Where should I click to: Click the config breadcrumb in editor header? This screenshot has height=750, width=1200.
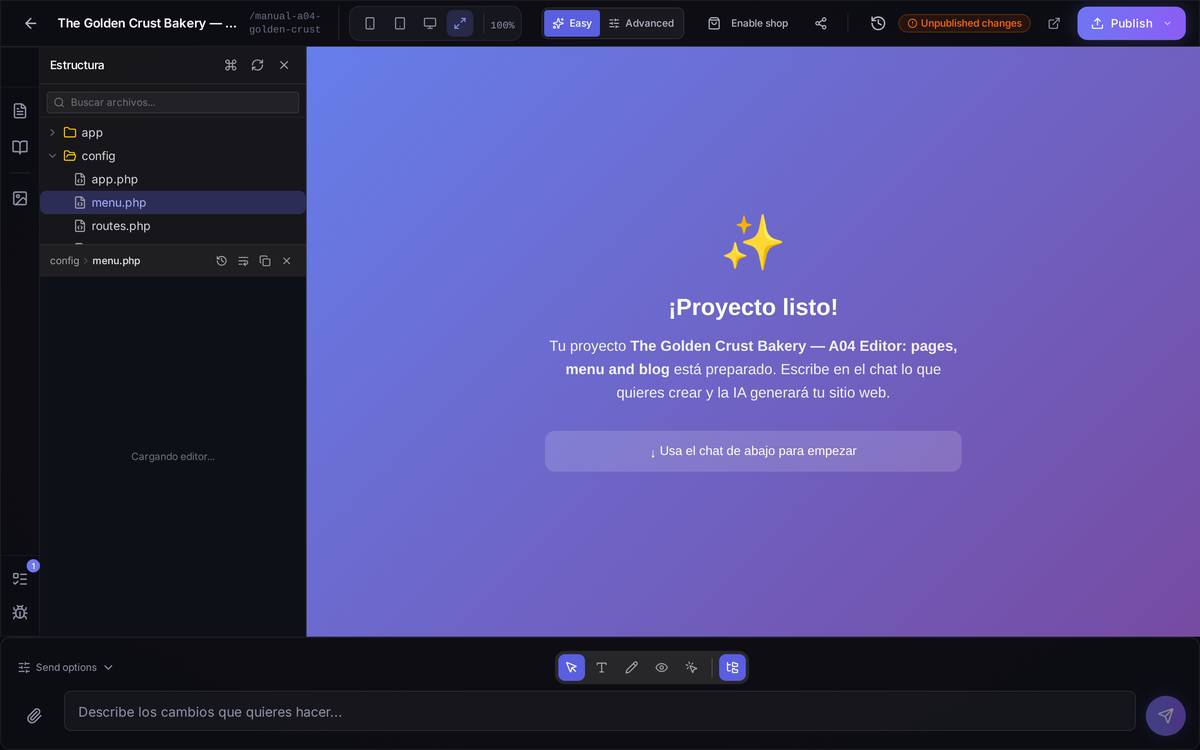64,261
